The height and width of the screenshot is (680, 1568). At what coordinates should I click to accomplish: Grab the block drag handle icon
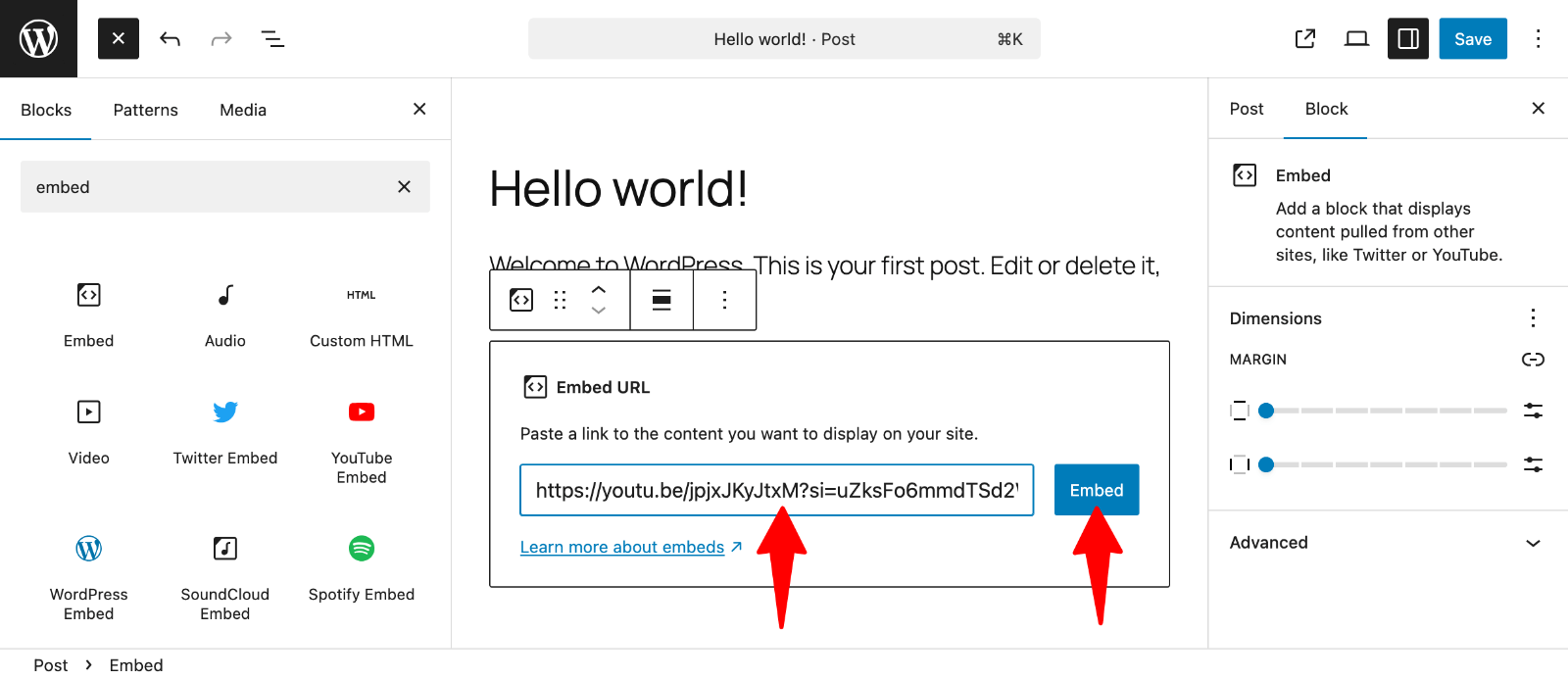[560, 300]
